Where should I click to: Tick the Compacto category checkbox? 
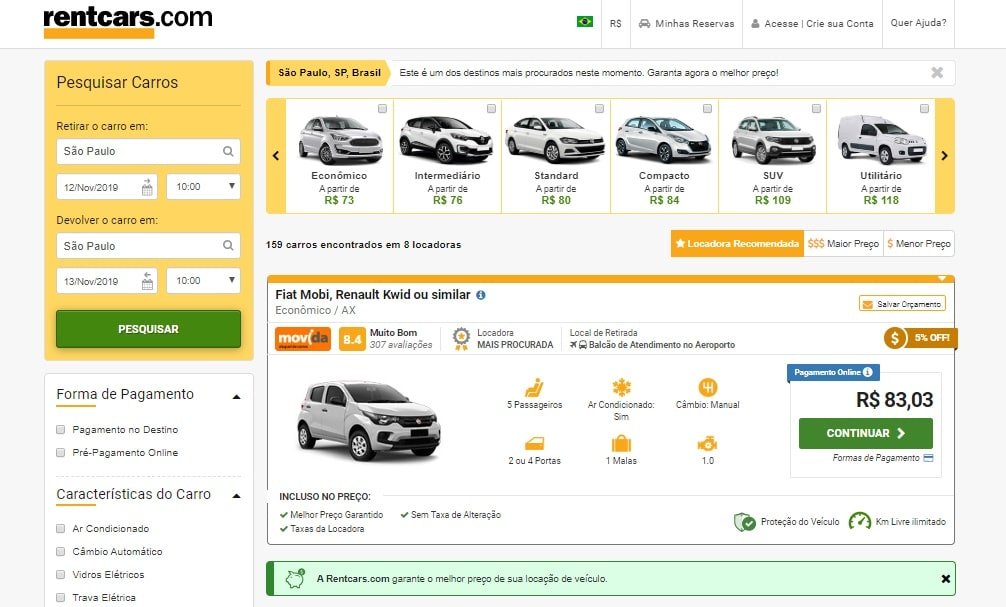[708, 108]
